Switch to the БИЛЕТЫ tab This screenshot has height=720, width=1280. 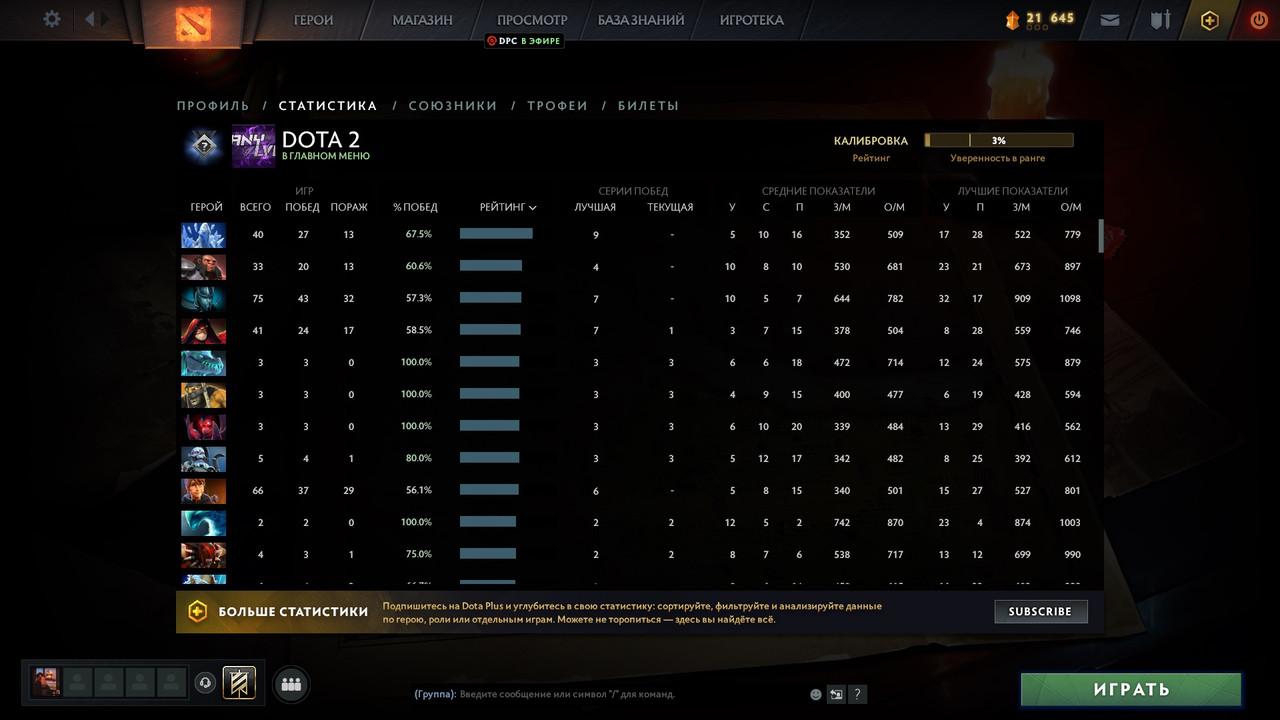point(648,105)
